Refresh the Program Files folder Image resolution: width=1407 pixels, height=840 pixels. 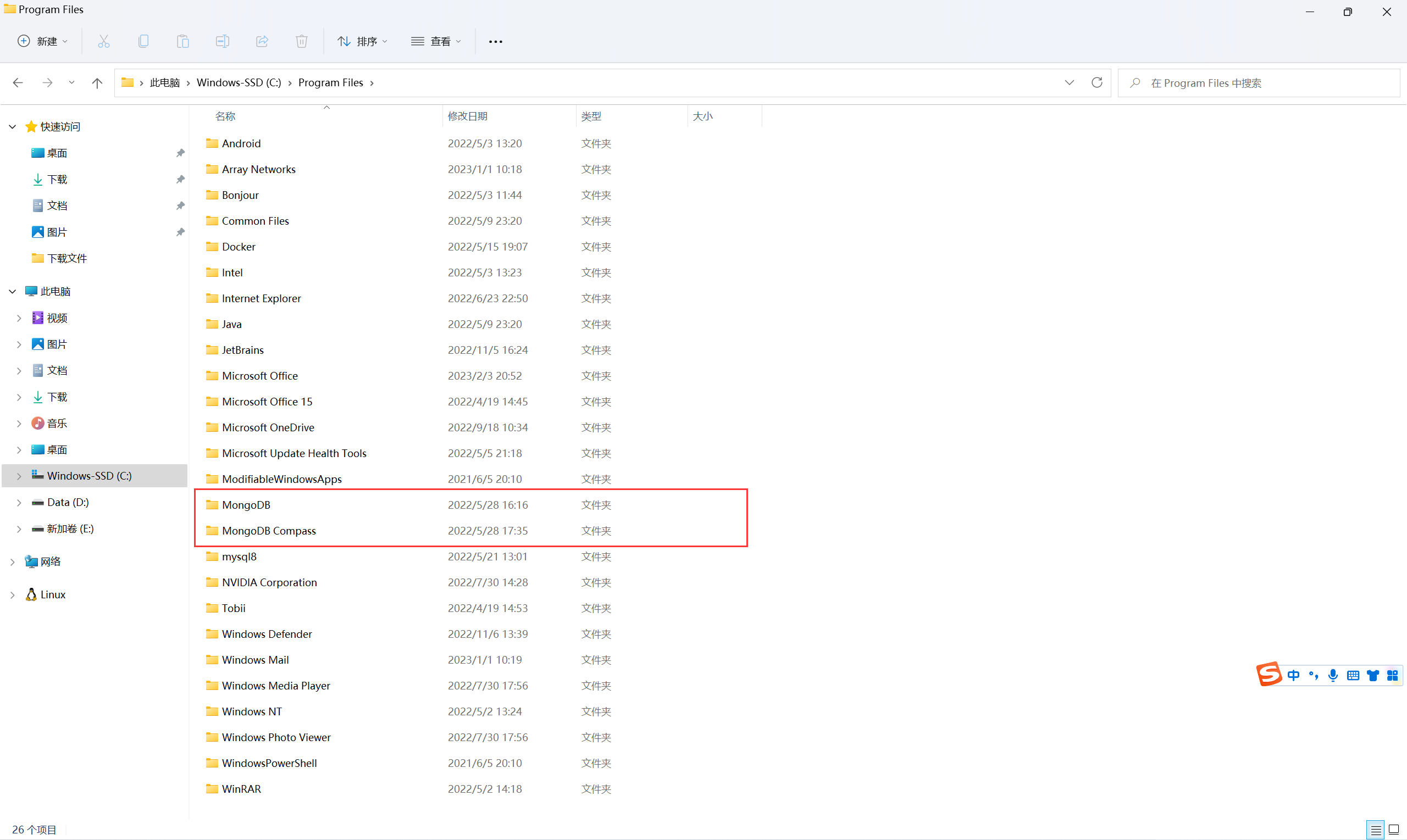(x=1096, y=82)
